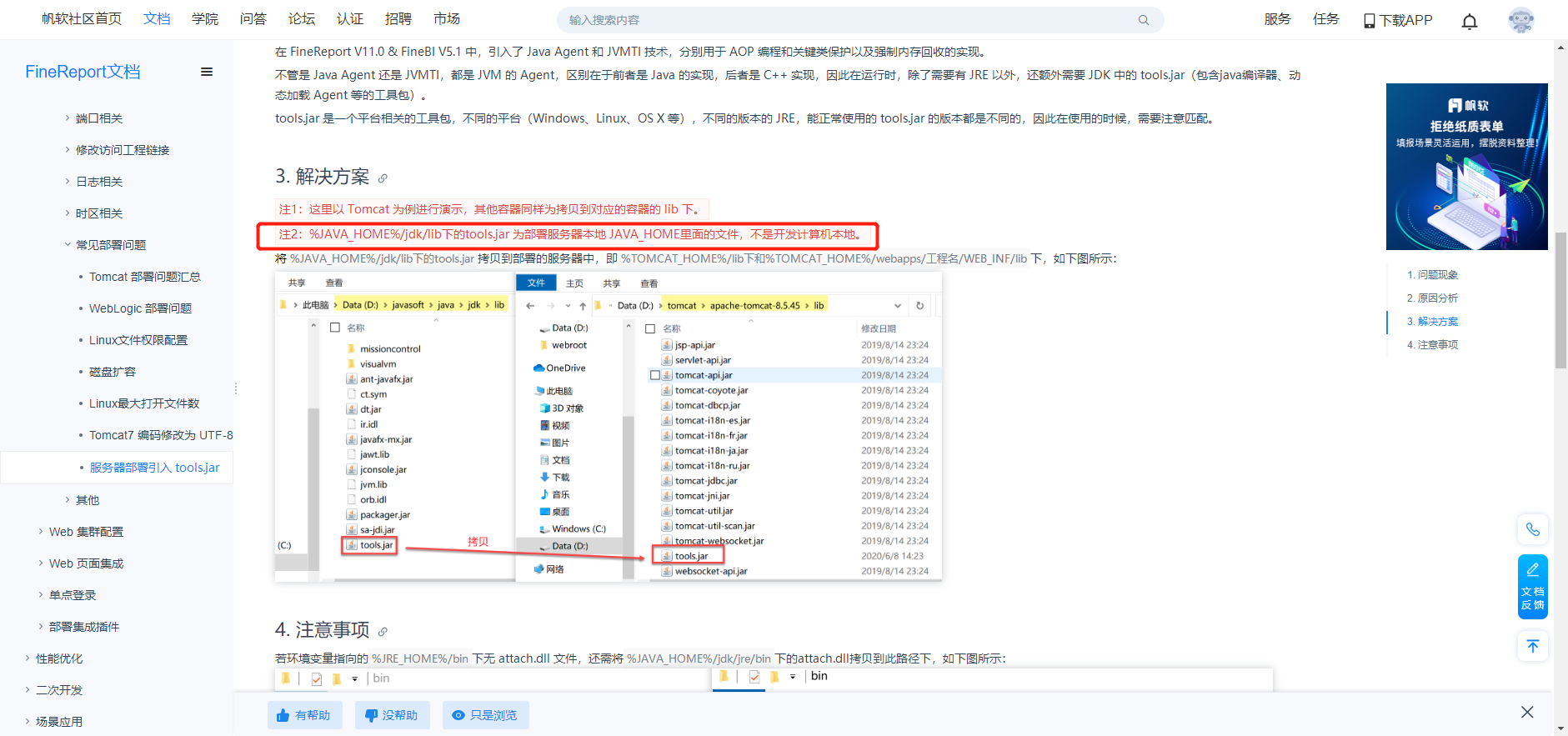Open the notification bell
This screenshot has height=736, width=1568.
coord(1470,21)
